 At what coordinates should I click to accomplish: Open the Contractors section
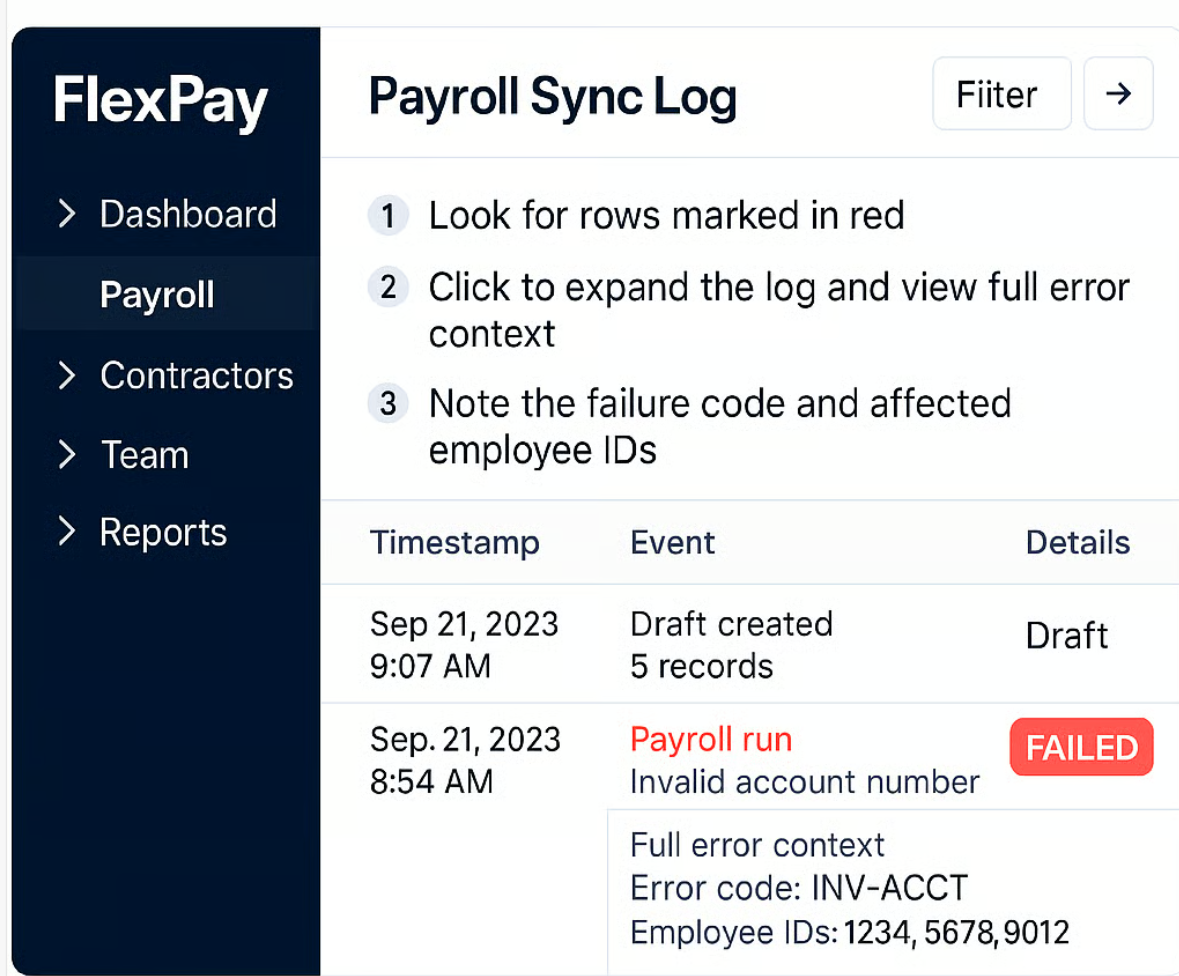coord(196,375)
